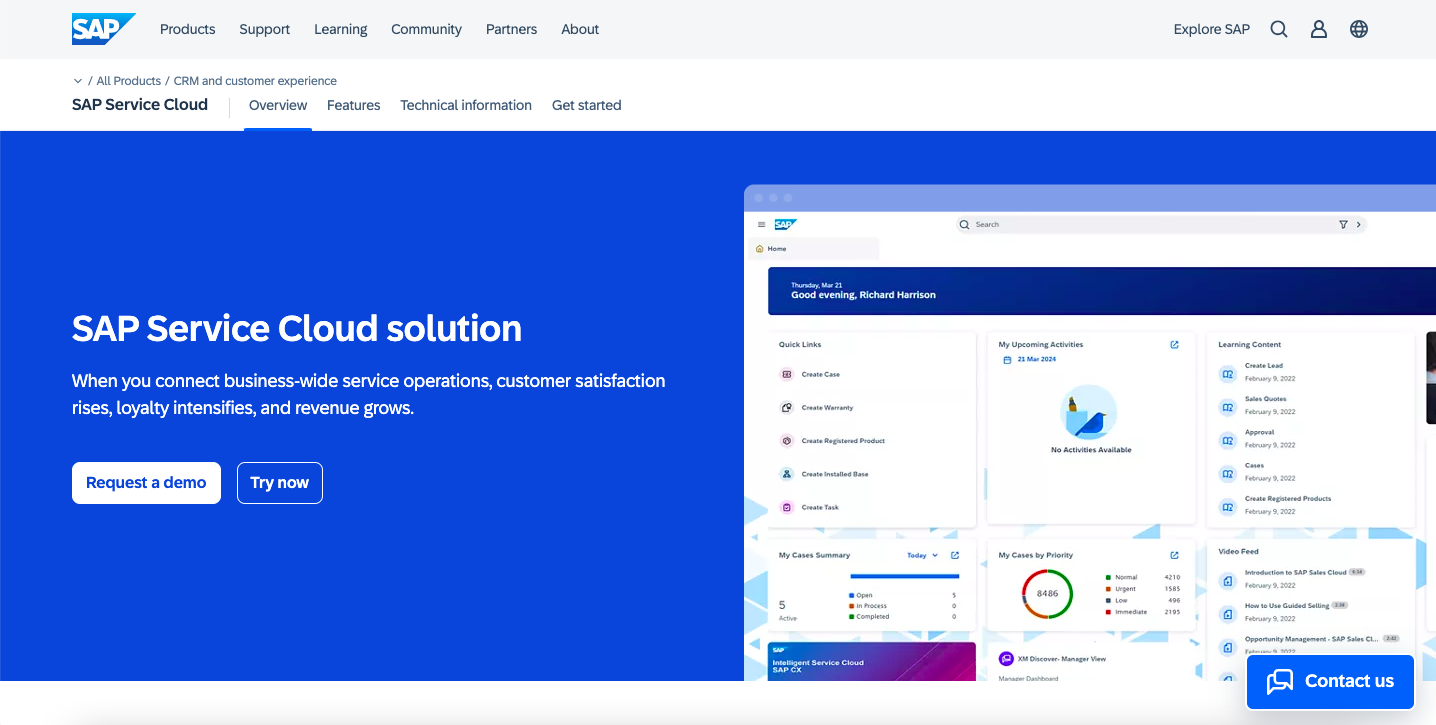Click the Good evening, Richard Harrison greeting
Image resolution: width=1436 pixels, height=725 pixels.
pyautogui.click(x=864, y=295)
